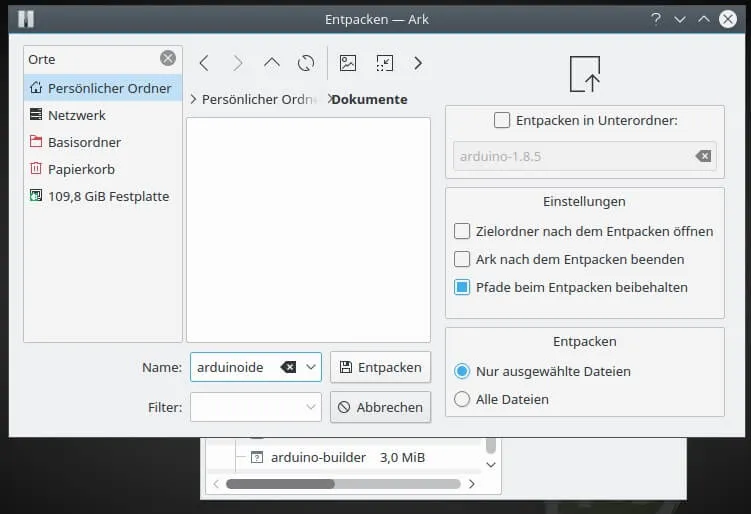Toggle the file preview icon
Image resolution: width=751 pixels, height=514 pixels.
click(348, 63)
